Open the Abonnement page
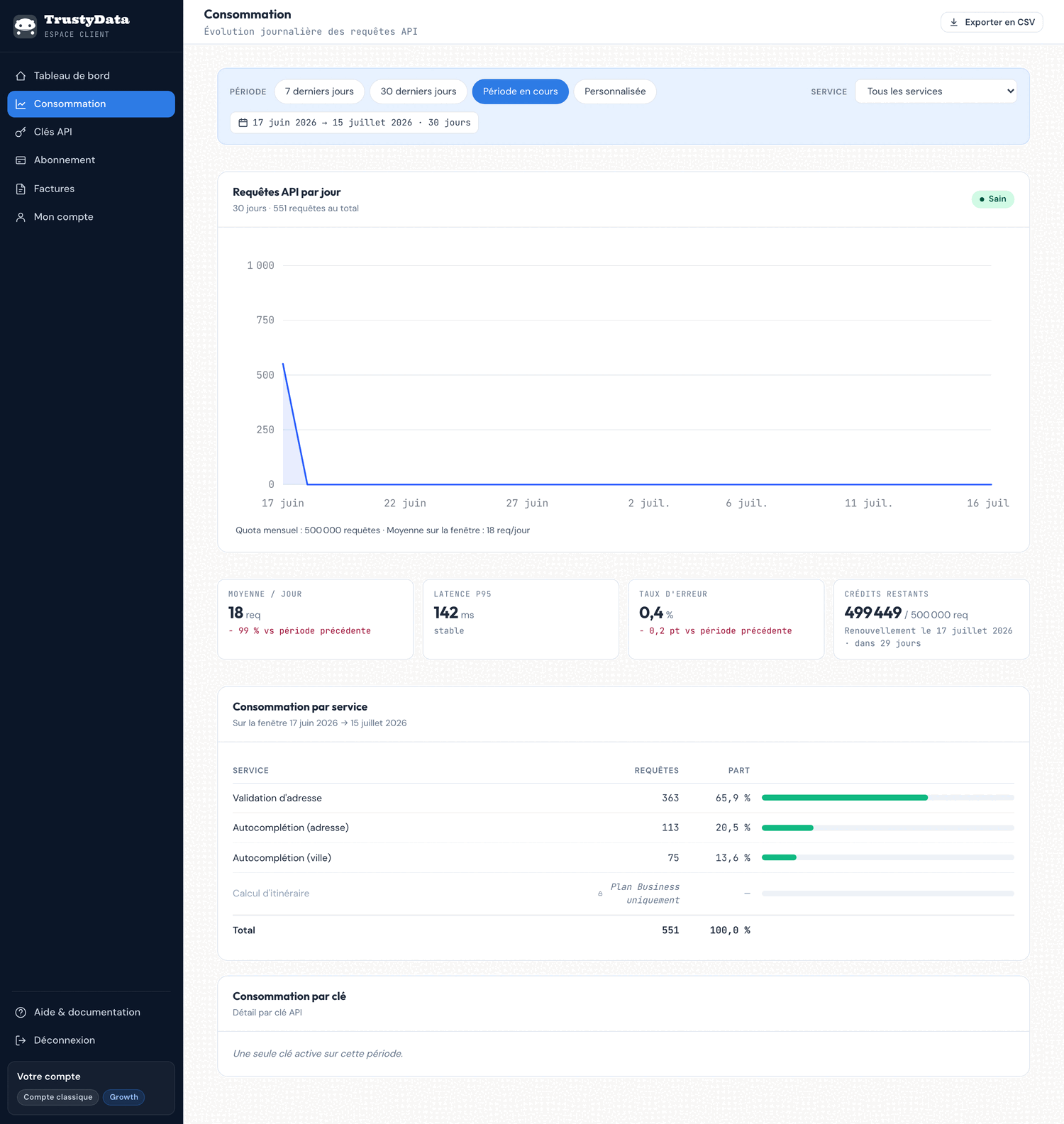Screen dimensions: 1064x1124 (x=91, y=160)
